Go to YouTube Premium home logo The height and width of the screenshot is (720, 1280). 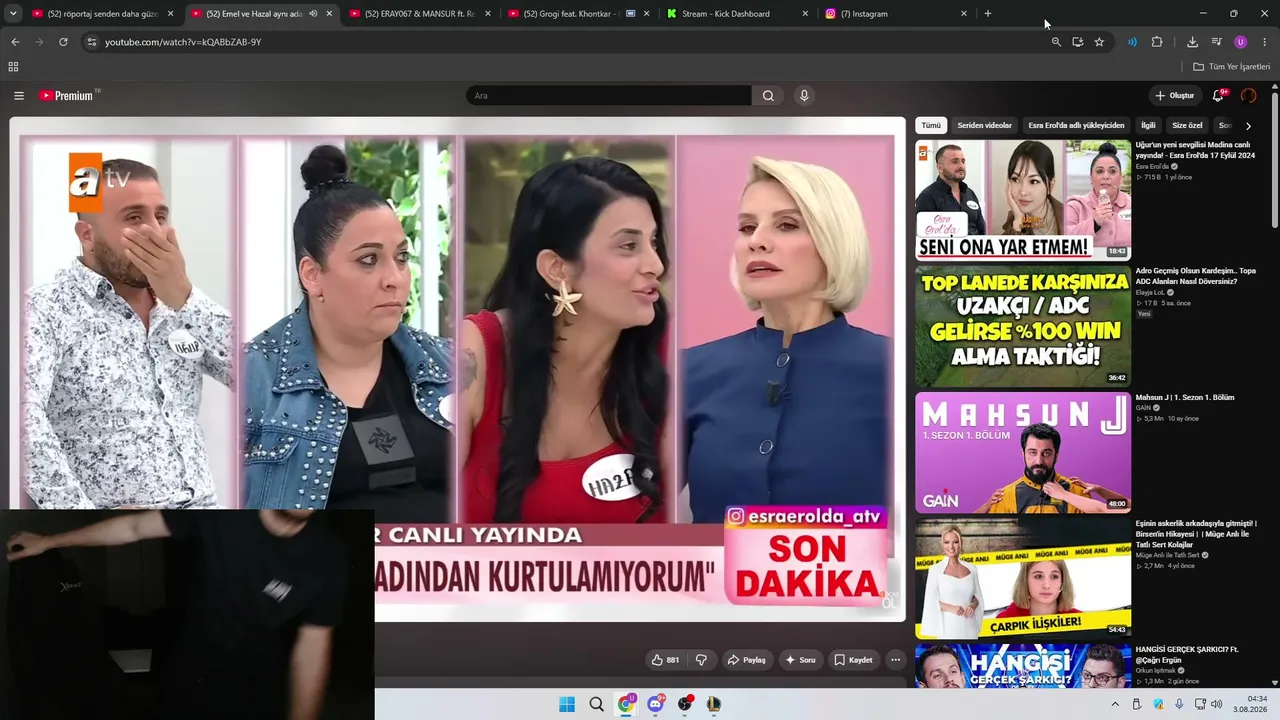pos(66,96)
